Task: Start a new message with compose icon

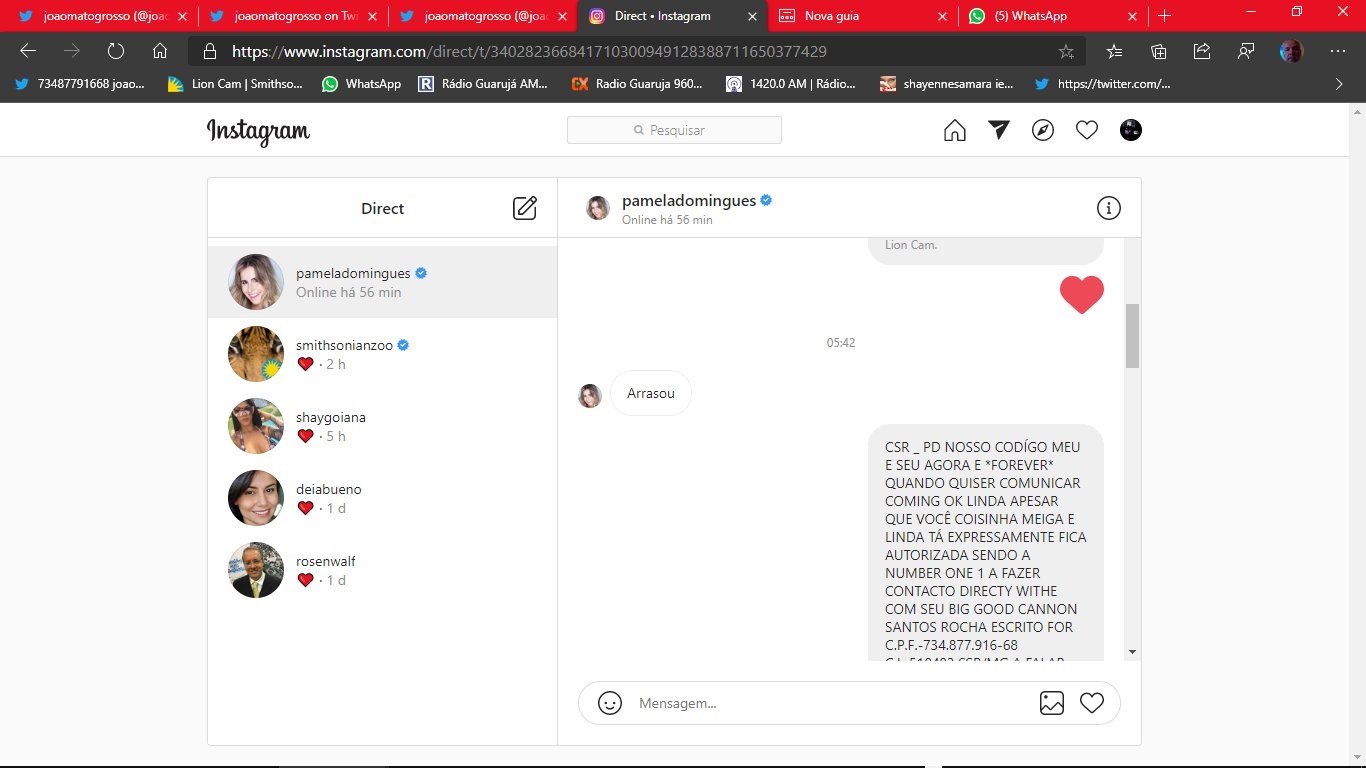Action: coord(525,208)
